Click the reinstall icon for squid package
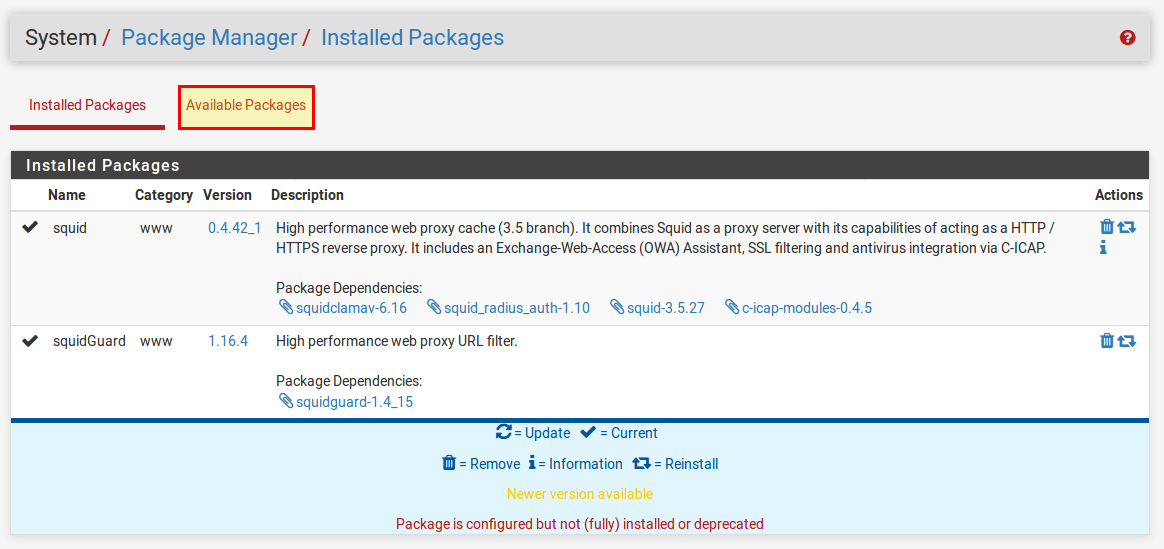The height and width of the screenshot is (549, 1164). pos(1127,227)
